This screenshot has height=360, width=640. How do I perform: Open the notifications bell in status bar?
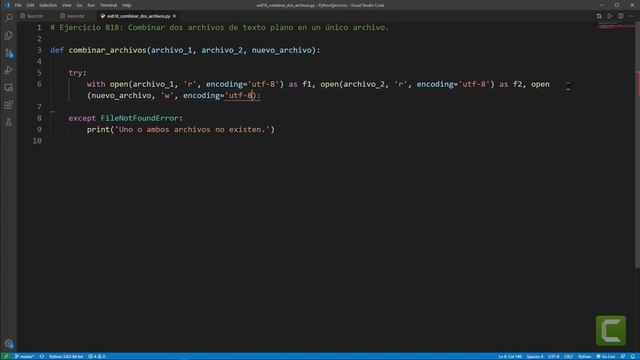tap(633, 356)
